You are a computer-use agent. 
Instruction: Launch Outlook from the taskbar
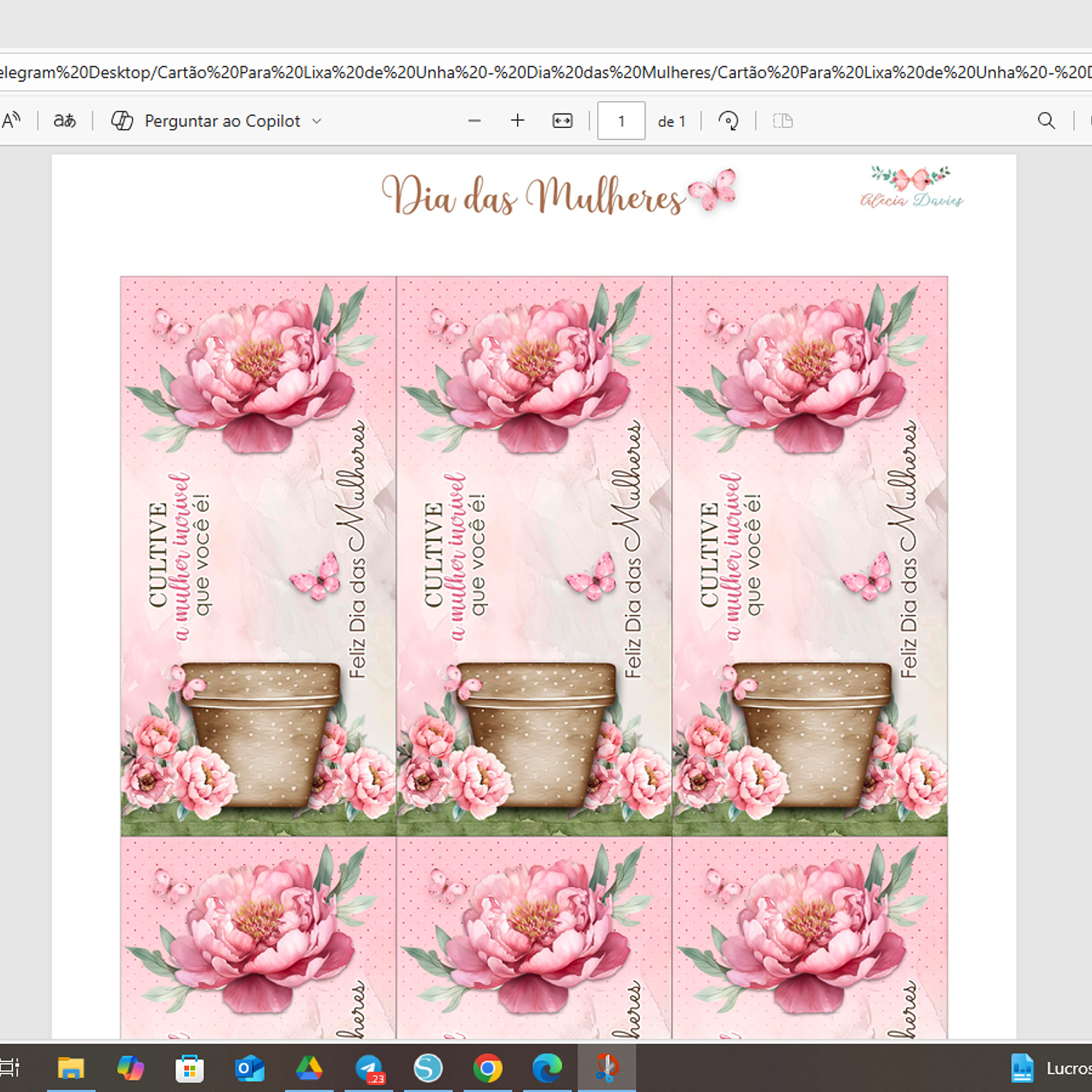click(x=250, y=1068)
